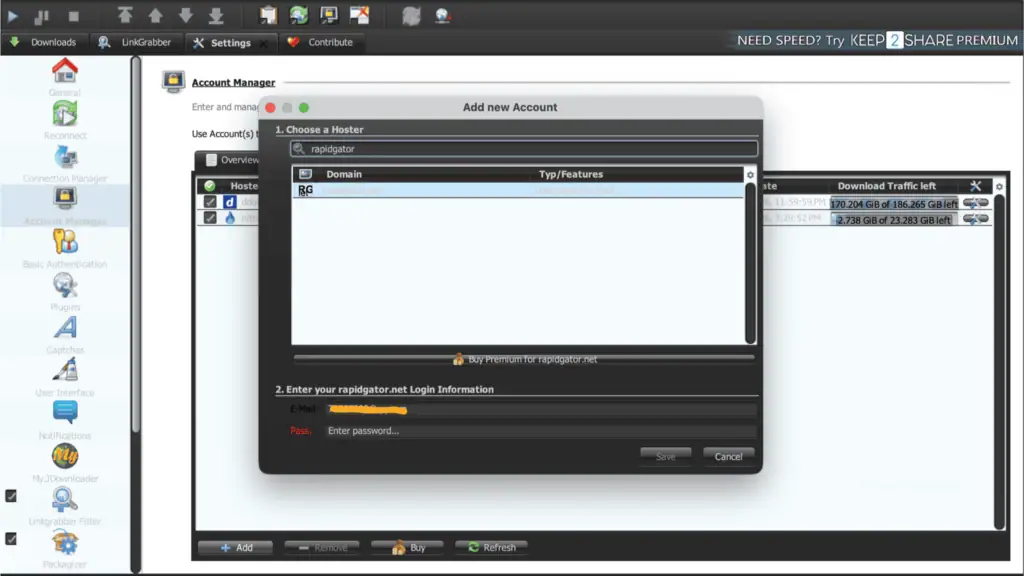Click the Move to top arrow icon

(125, 14)
